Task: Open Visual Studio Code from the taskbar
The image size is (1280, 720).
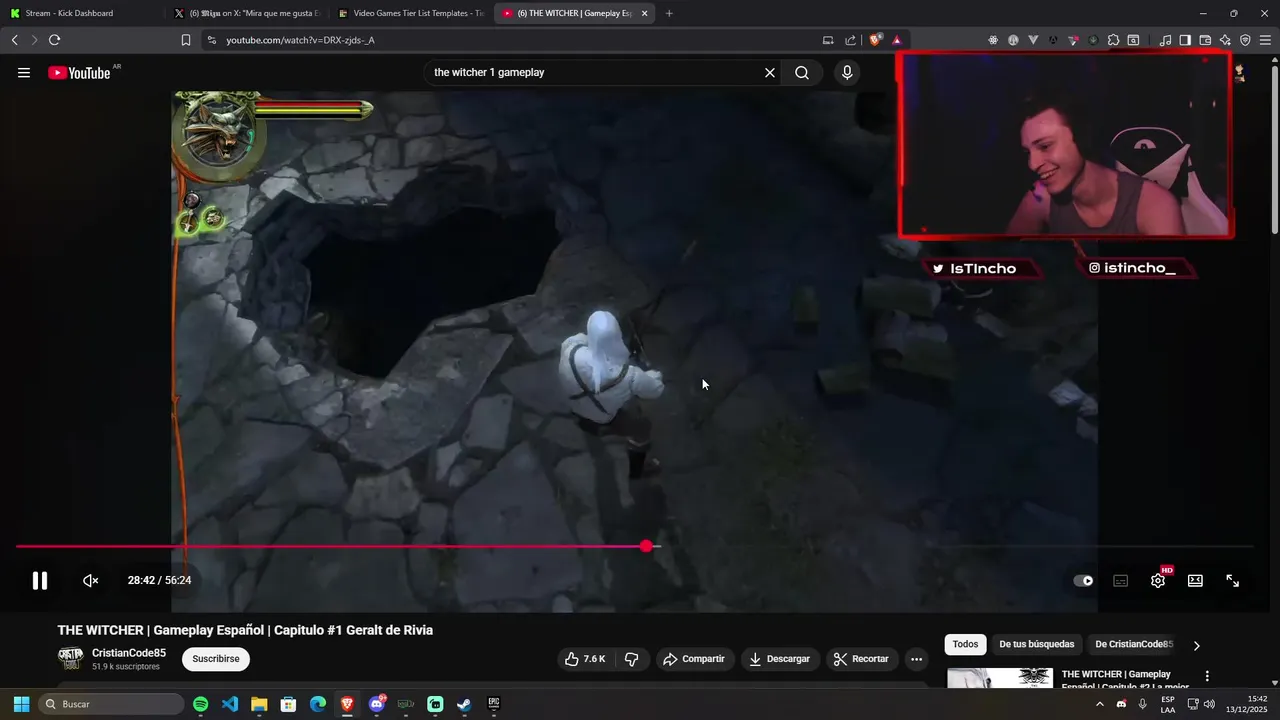Action: 230,704
